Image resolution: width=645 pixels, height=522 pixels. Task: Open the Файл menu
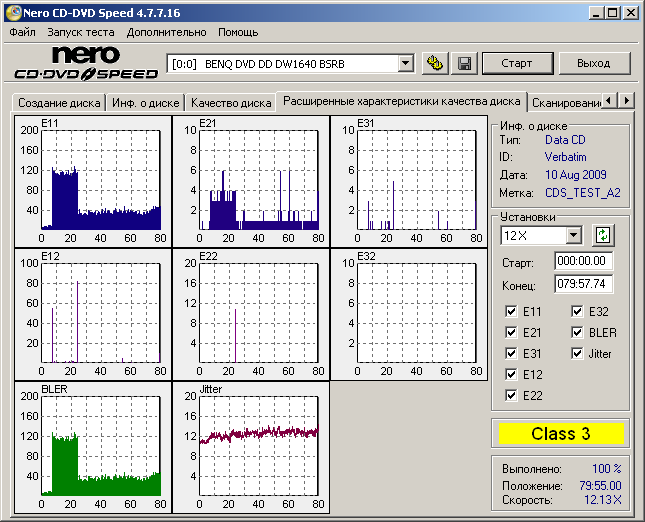tap(22, 32)
